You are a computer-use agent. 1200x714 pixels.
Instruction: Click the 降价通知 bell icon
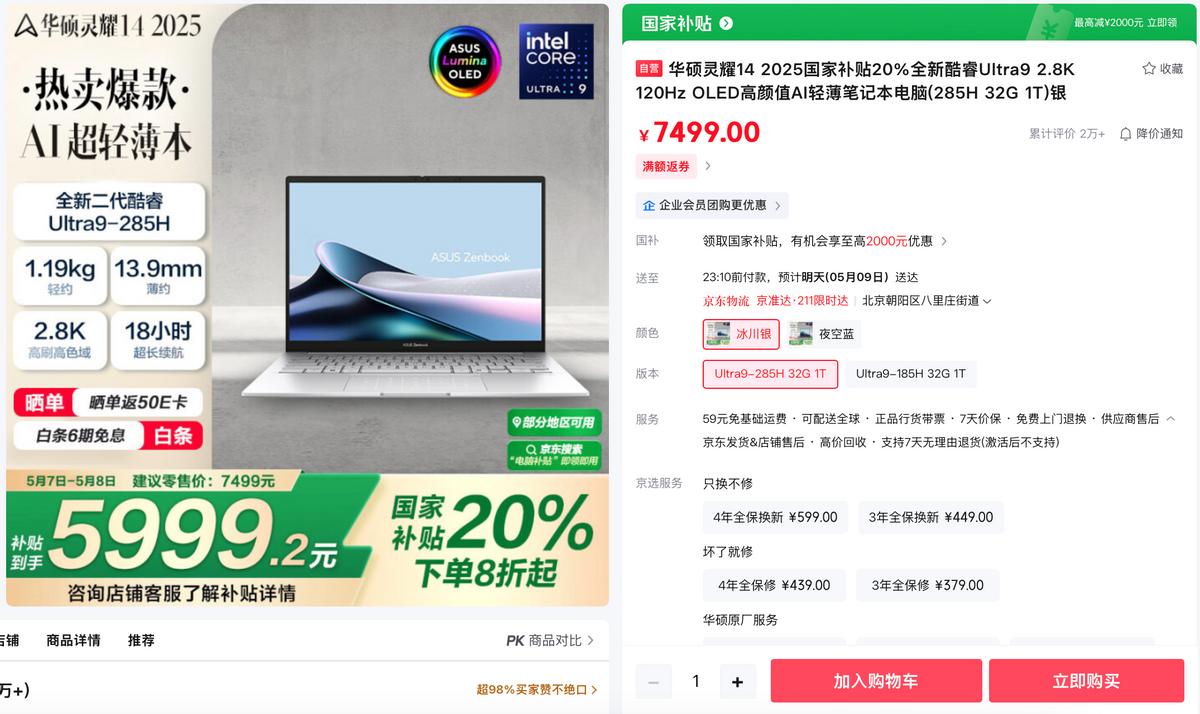pos(1126,134)
